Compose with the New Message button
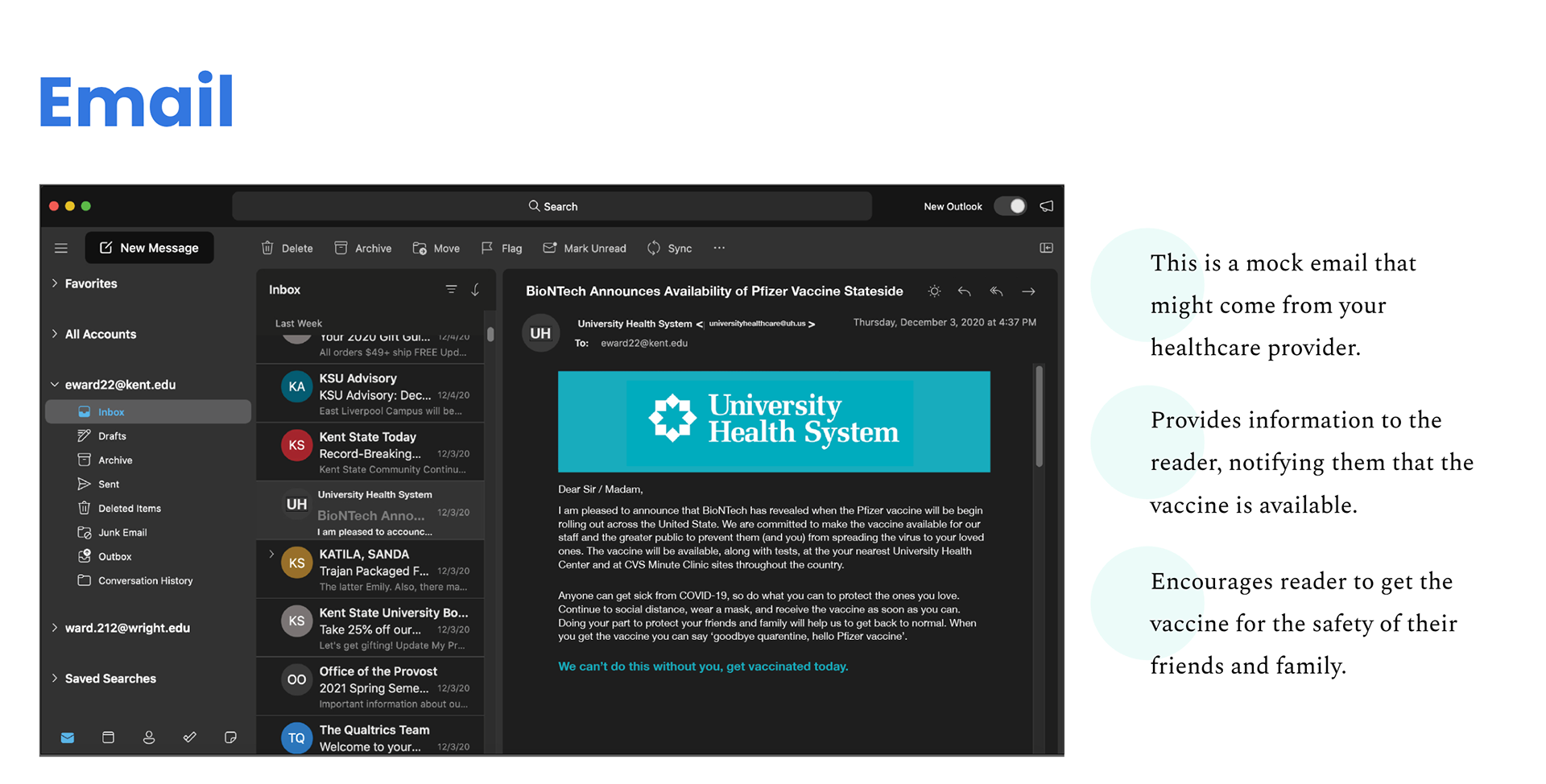Image resolution: width=1546 pixels, height=784 pixels. coord(150,248)
